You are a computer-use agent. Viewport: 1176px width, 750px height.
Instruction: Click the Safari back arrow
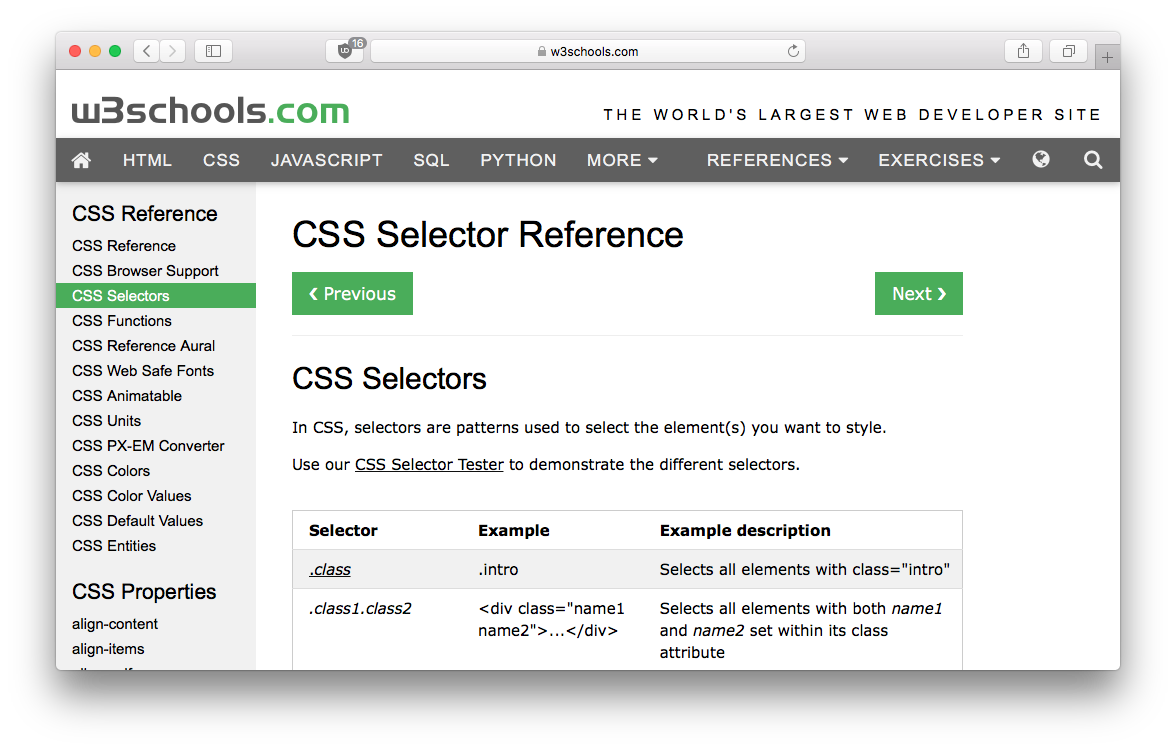pyautogui.click(x=147, y=51)
